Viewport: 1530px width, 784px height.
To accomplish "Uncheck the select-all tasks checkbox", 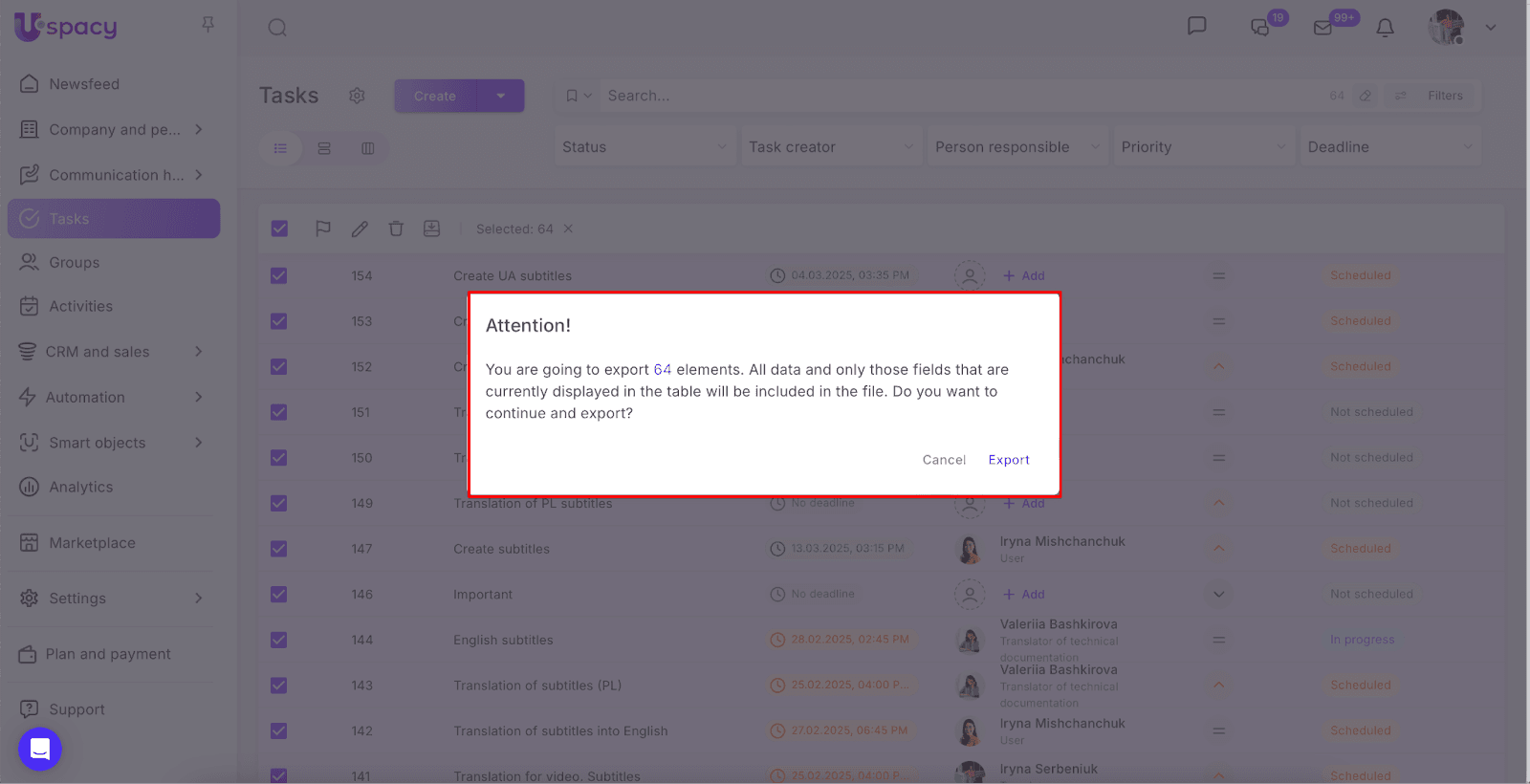I will pyautogui.click(x=279, y=229).
